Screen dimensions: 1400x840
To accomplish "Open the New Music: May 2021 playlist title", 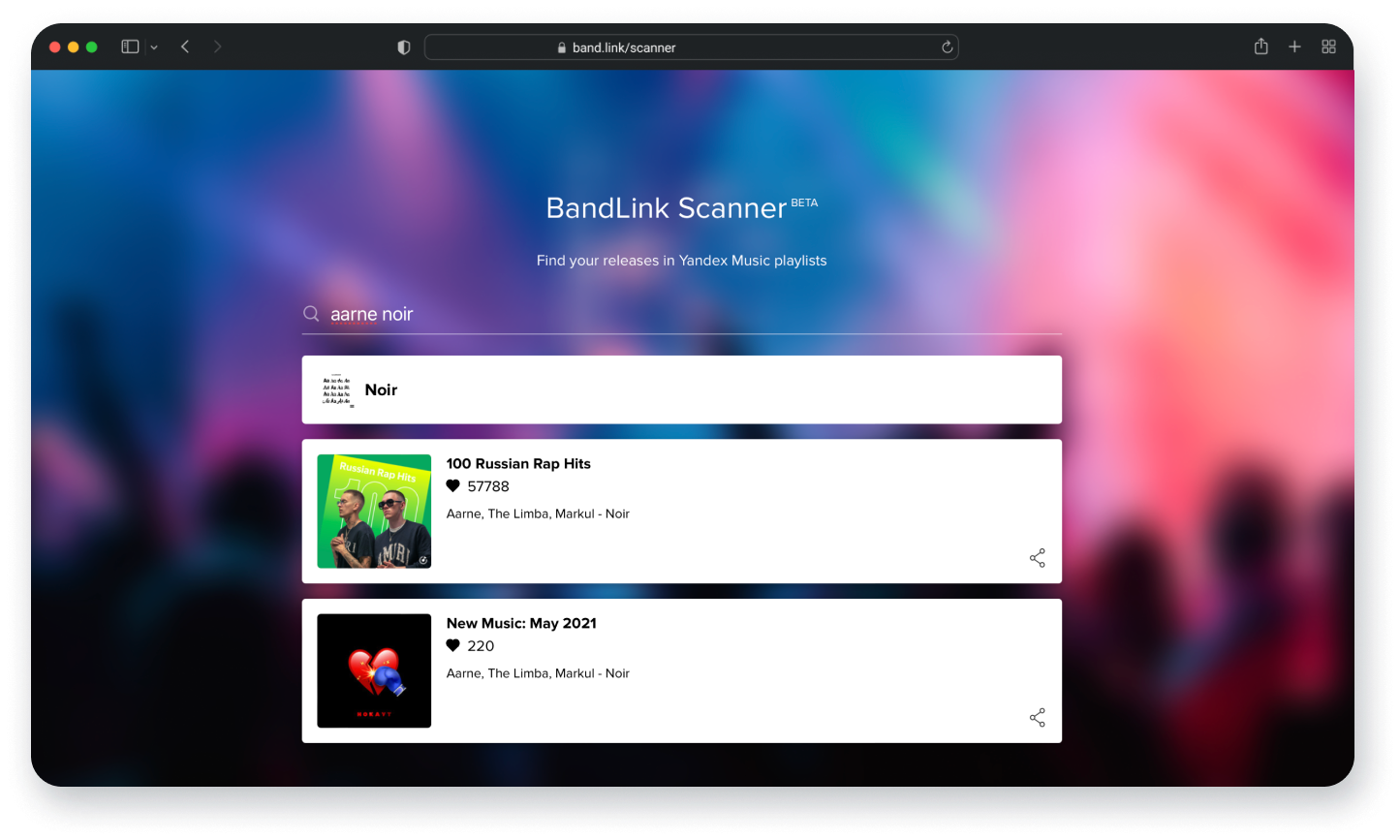I will [x=521, y=624].
